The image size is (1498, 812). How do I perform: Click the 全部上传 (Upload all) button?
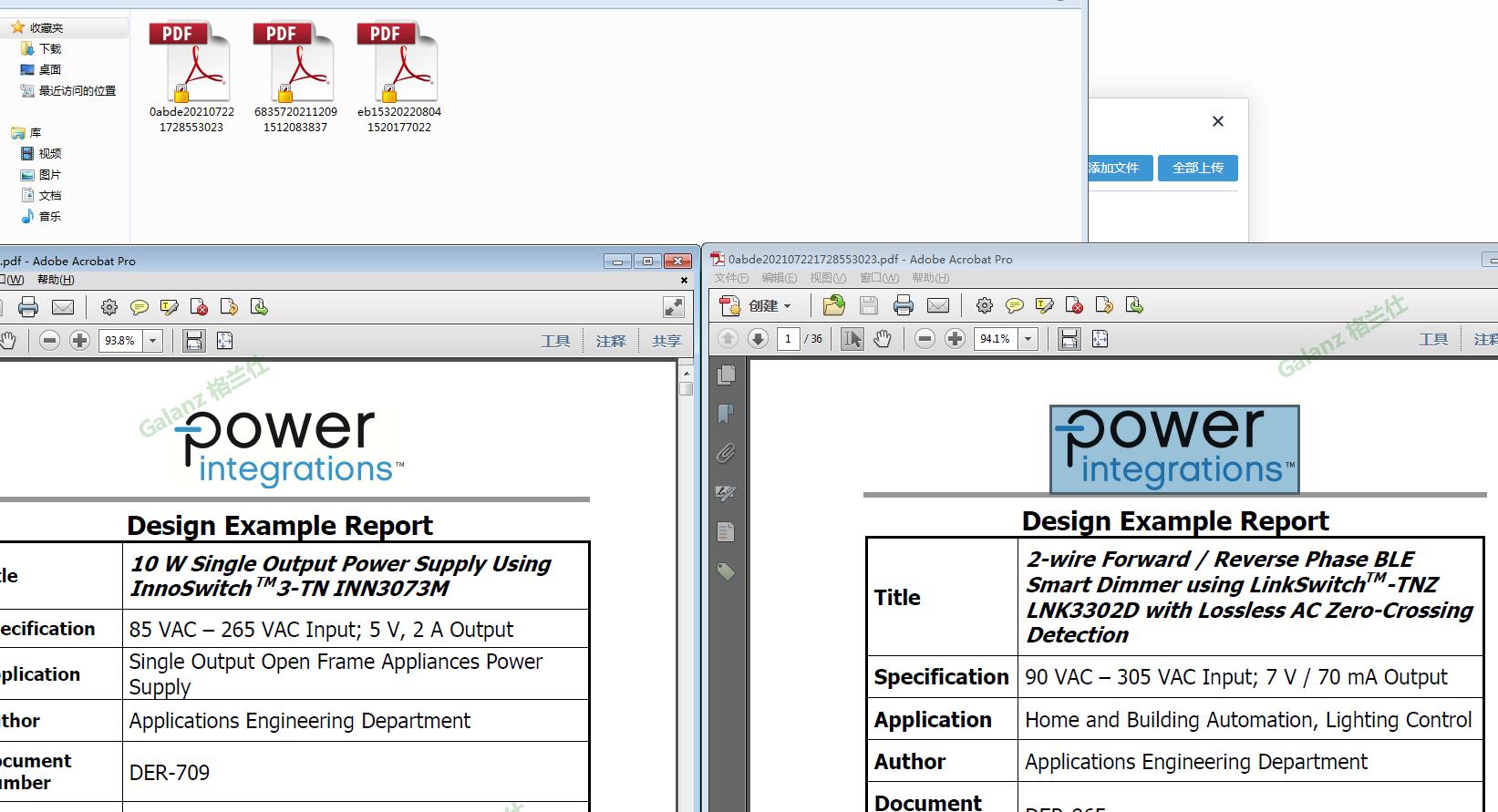point(1197,168)
